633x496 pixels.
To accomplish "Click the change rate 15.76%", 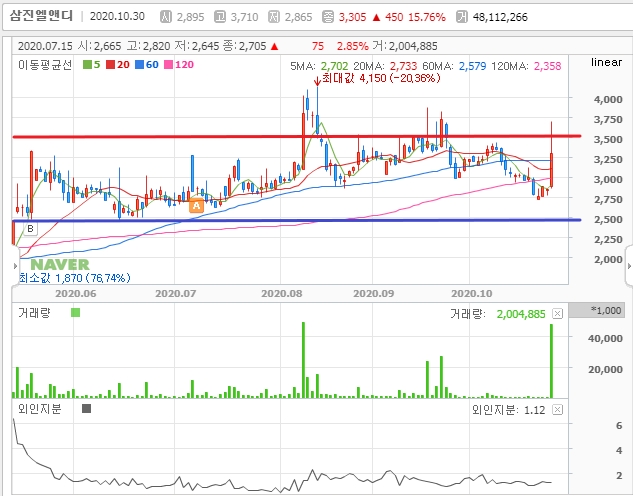I will tap(427, 17).
